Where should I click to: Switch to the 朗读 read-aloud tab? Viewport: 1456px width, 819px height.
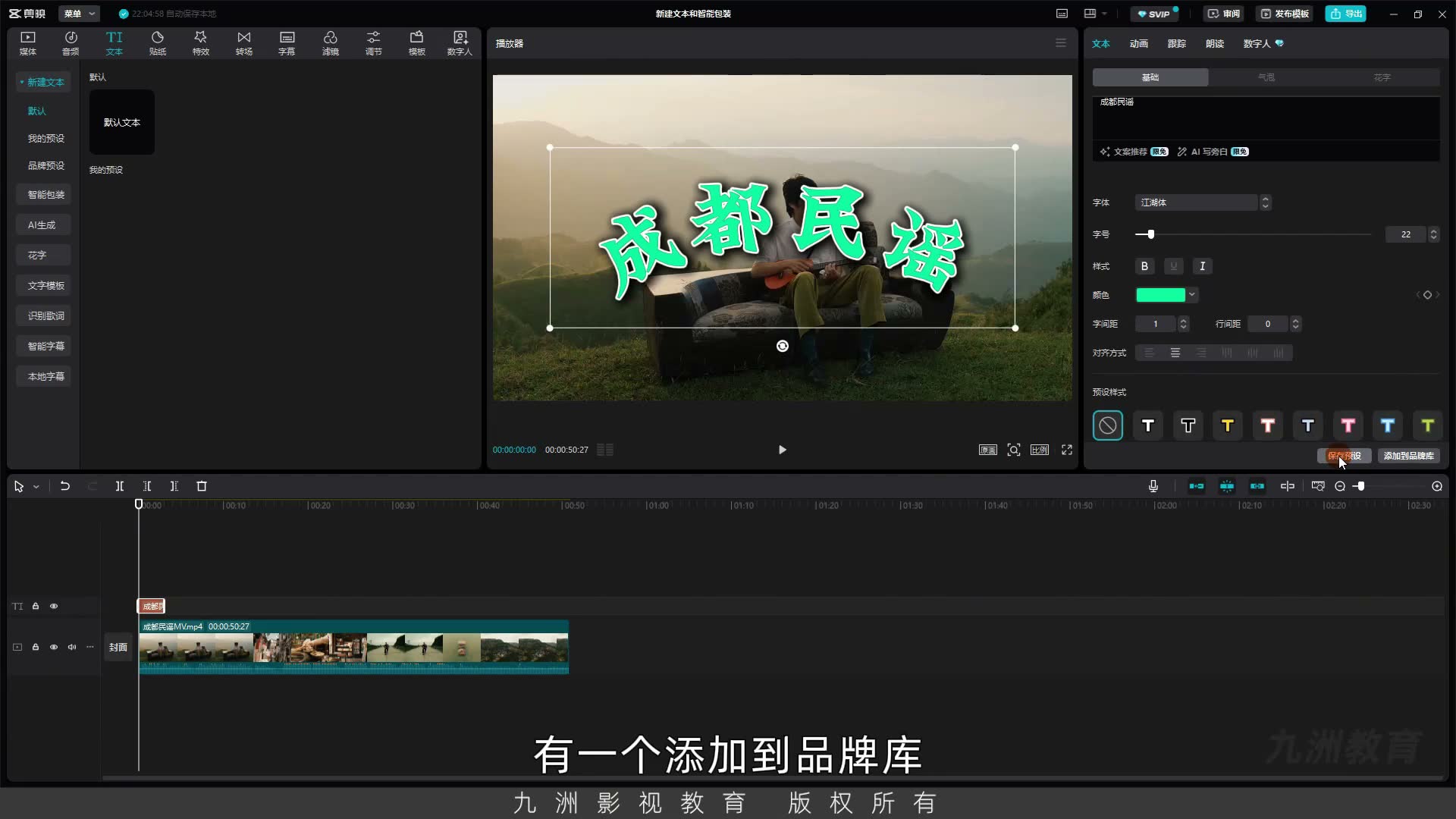click(x=1215, y=43)
